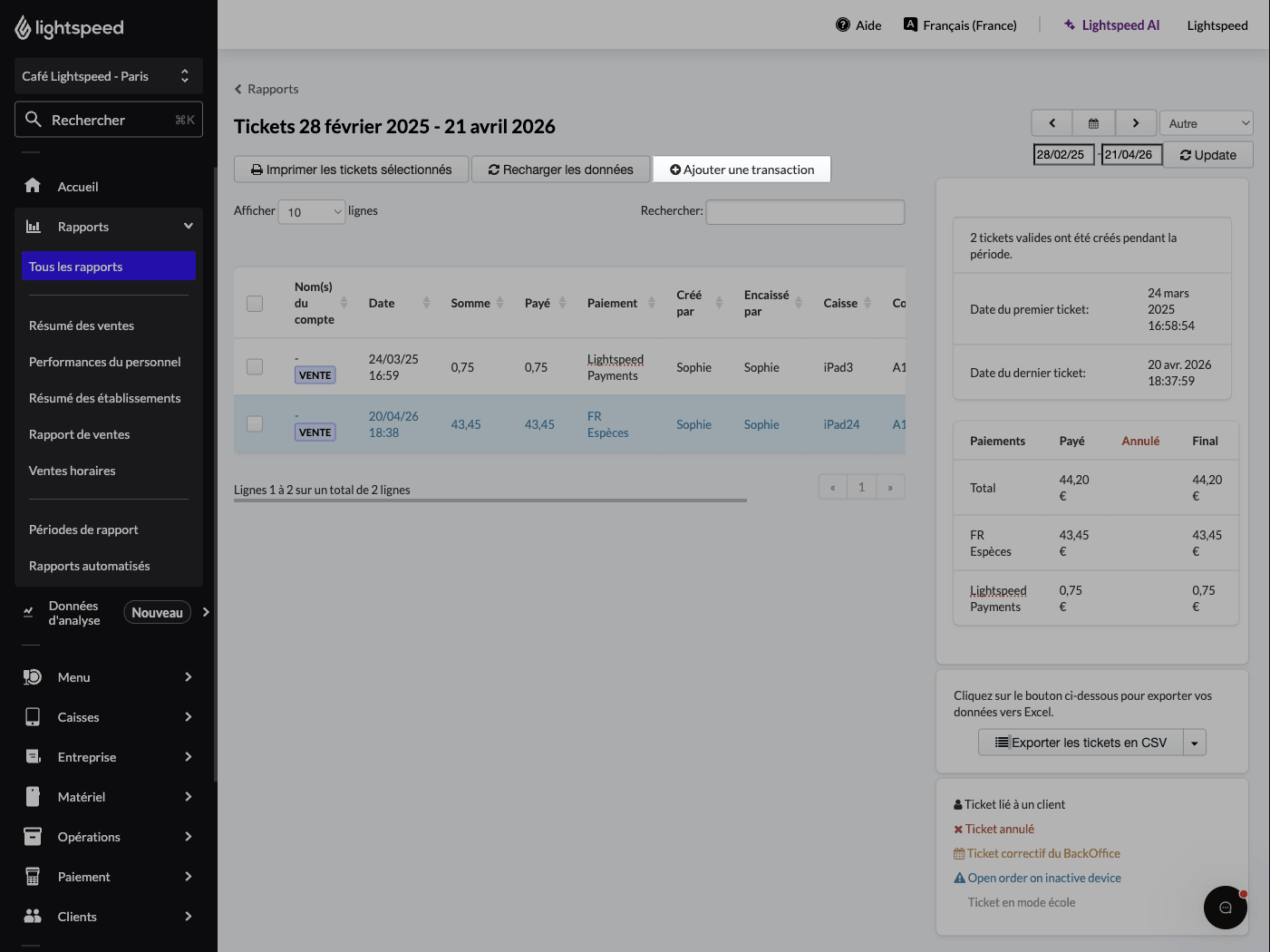Open the calendar date picker
This screenshot has width=1270, height=952.
(x=1093, y=123)
